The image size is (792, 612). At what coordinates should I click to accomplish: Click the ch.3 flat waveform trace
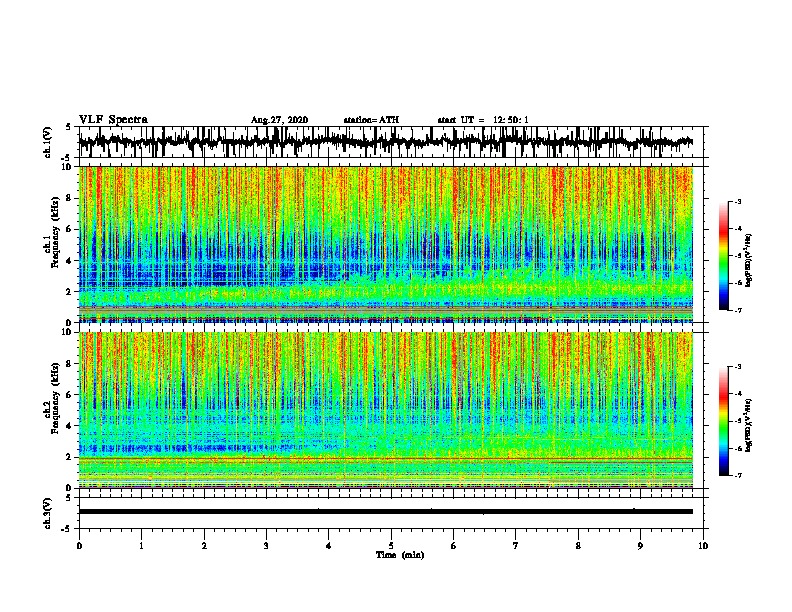coord(385,512)
